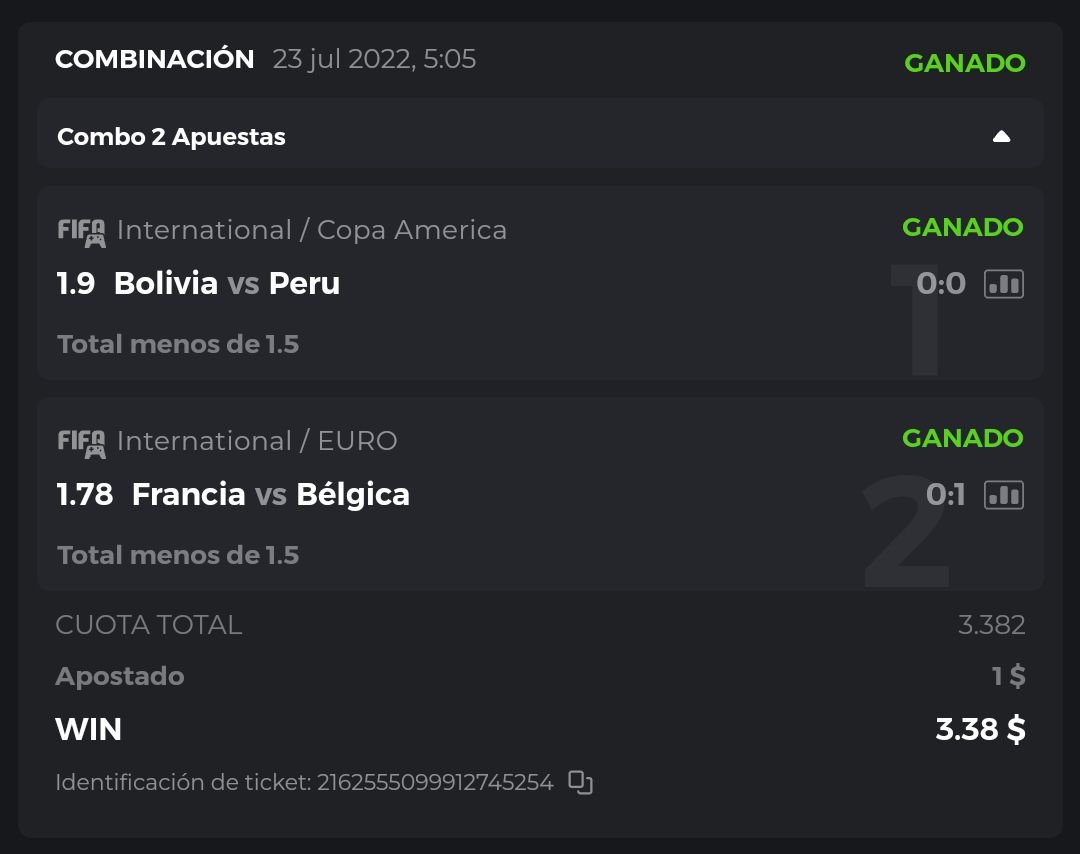Click the COMBINACIÓN title

(155, 59)
